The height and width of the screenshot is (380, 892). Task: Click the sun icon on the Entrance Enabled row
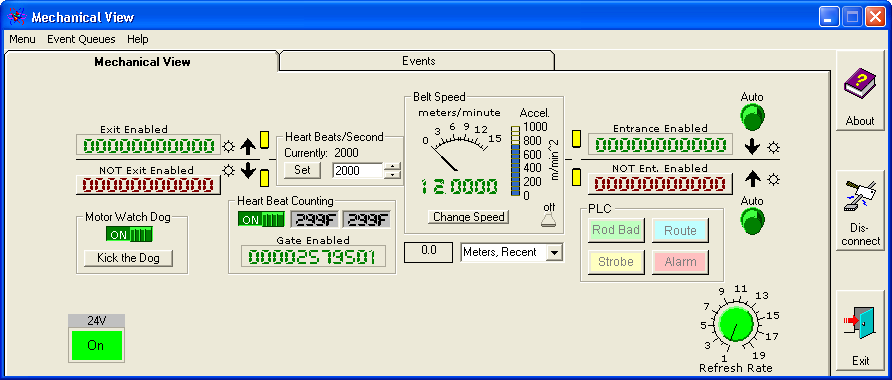coord(773,147)
